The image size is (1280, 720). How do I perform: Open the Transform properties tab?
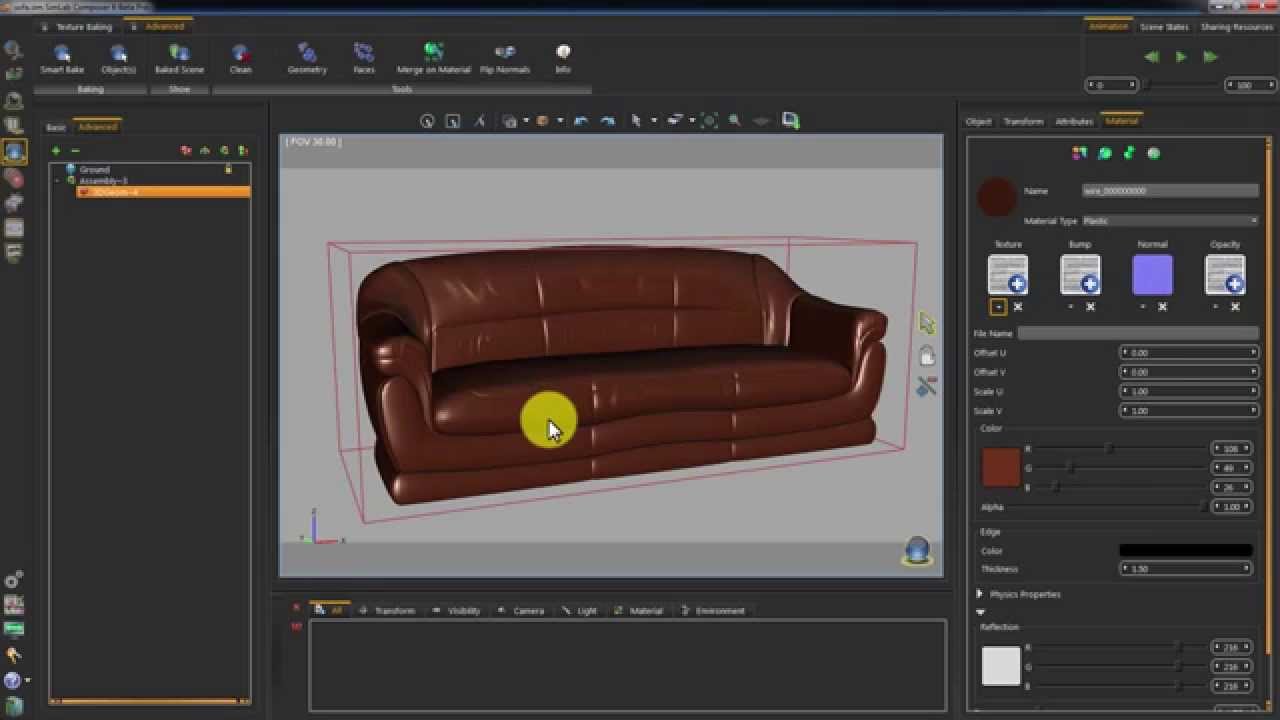[1023, 121]
